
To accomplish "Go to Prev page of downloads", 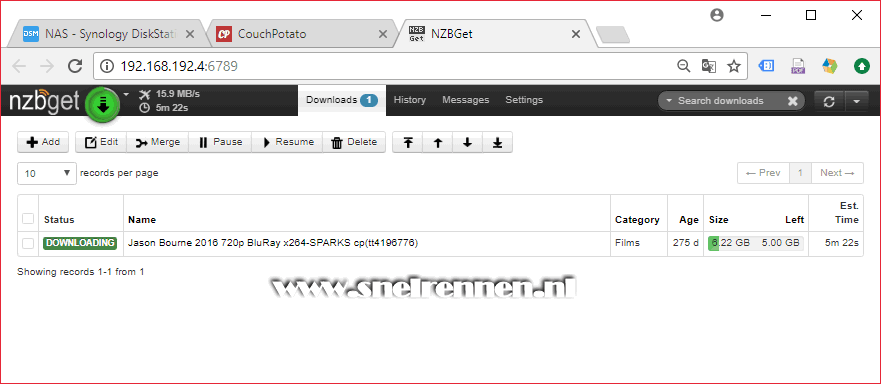I will tap(763, 173).
